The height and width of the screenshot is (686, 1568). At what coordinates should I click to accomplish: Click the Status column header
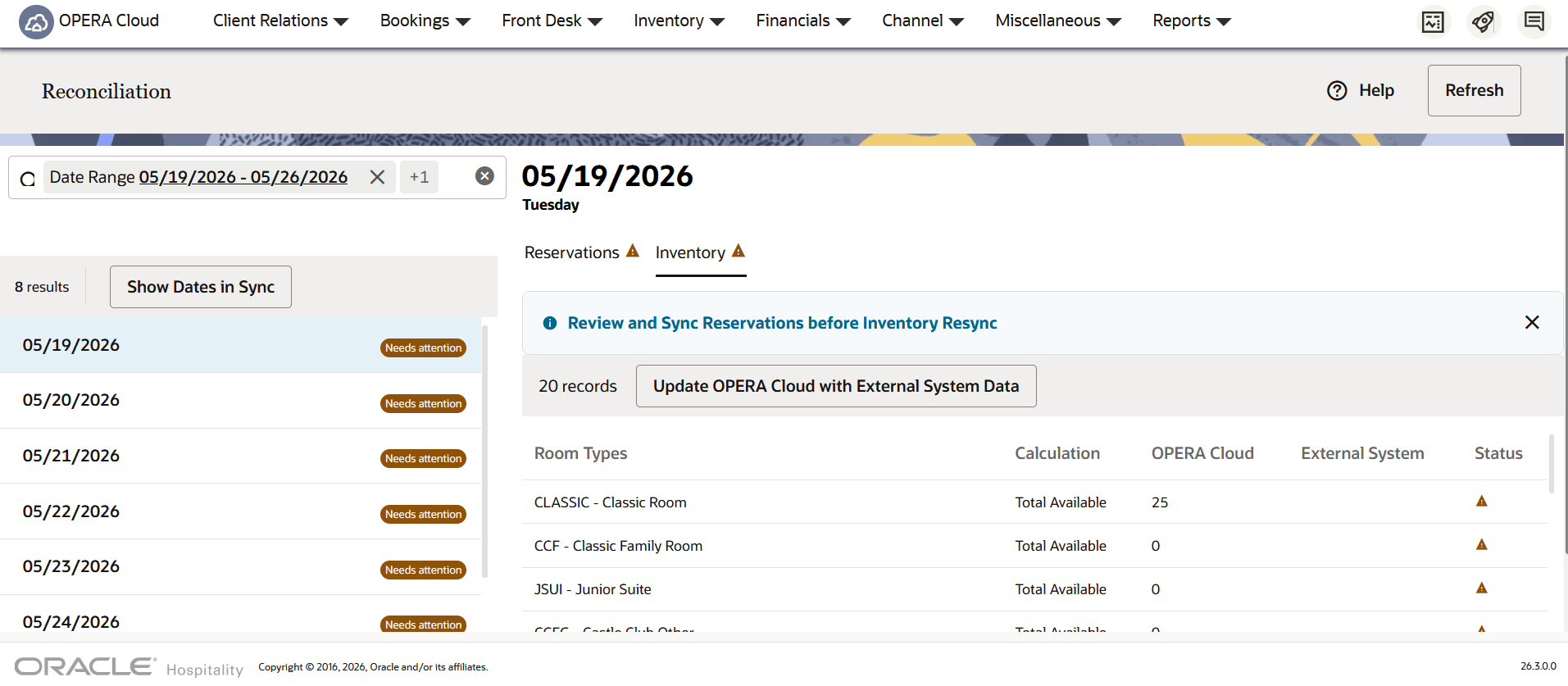point(1498,453)
